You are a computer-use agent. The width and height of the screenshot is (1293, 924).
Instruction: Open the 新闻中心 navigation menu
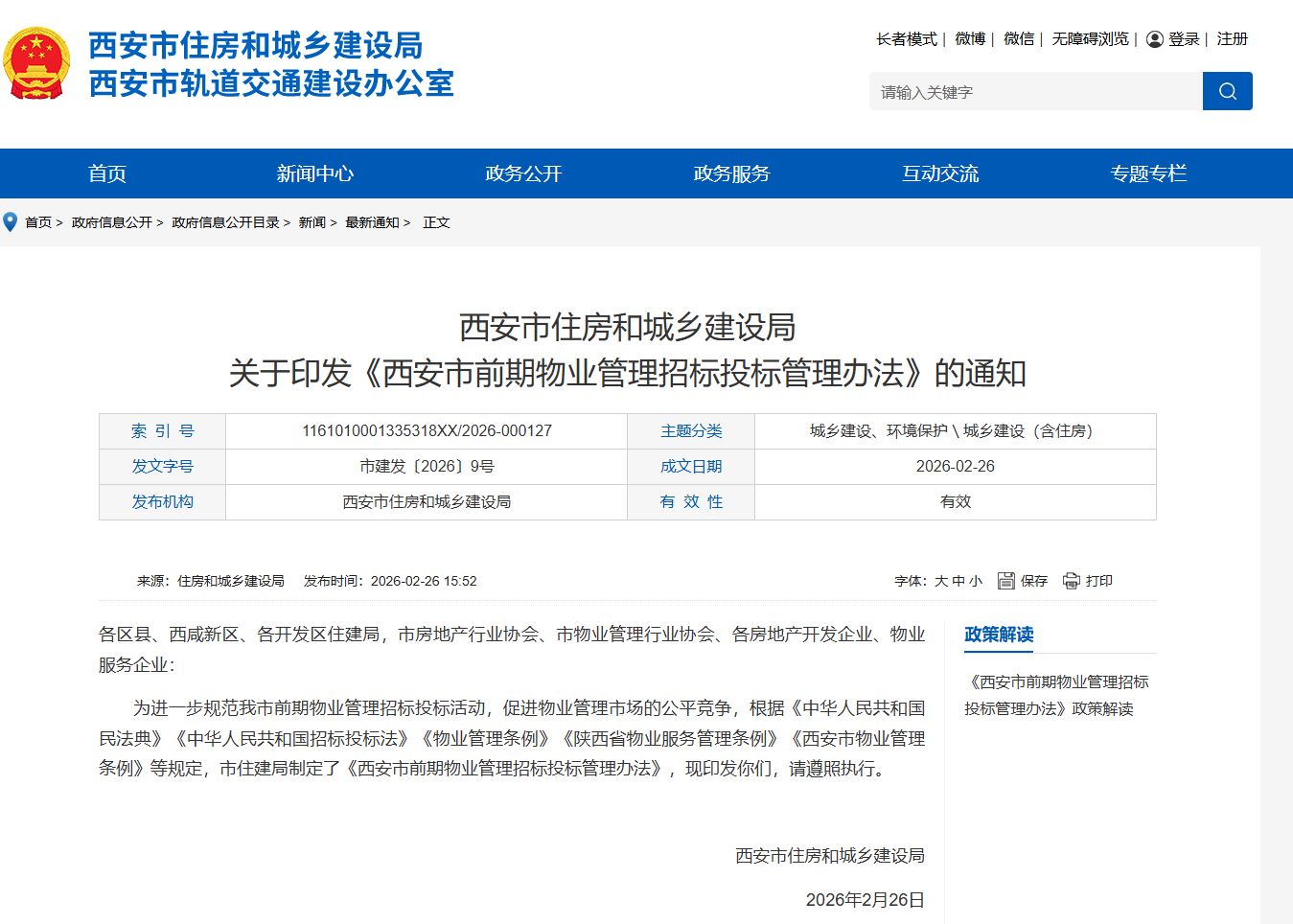(315, 173)
